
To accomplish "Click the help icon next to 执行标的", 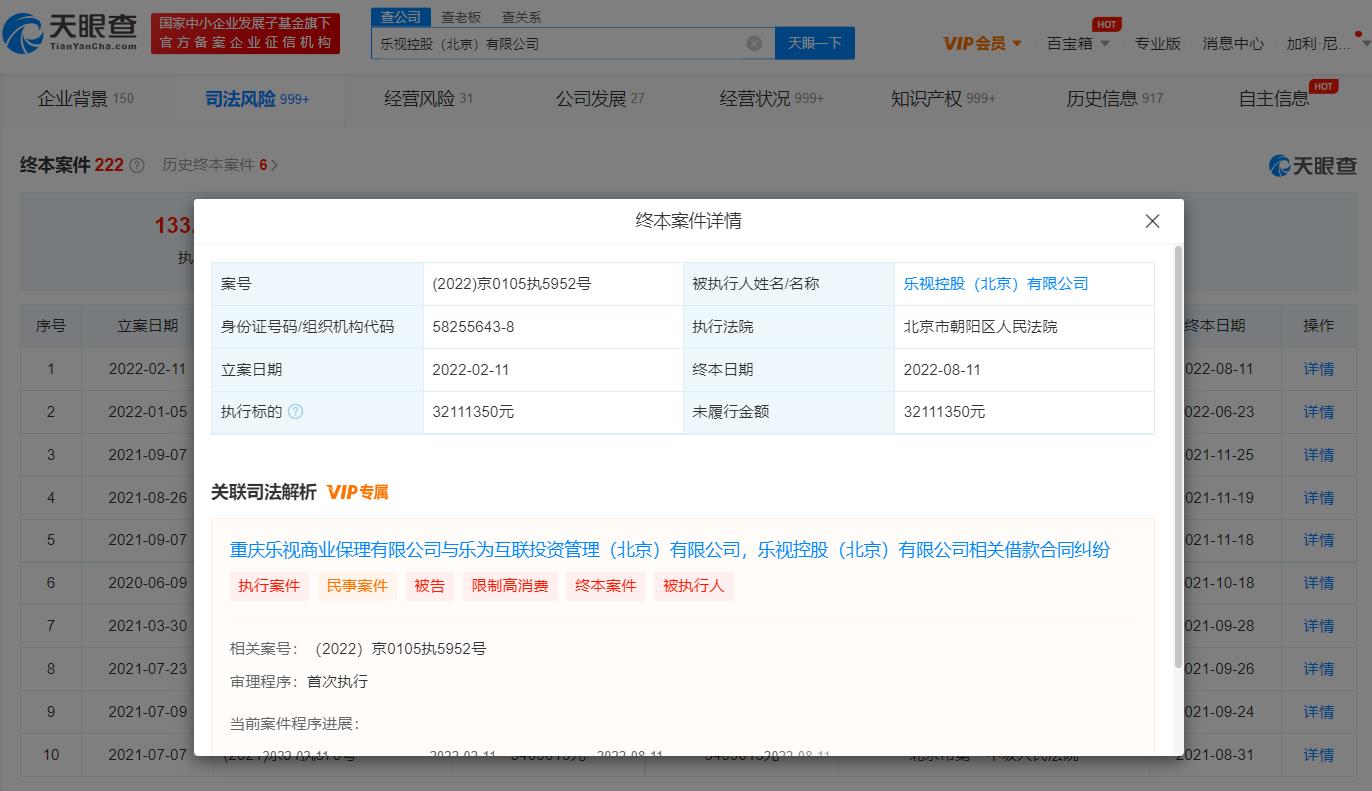I will 296,411.
